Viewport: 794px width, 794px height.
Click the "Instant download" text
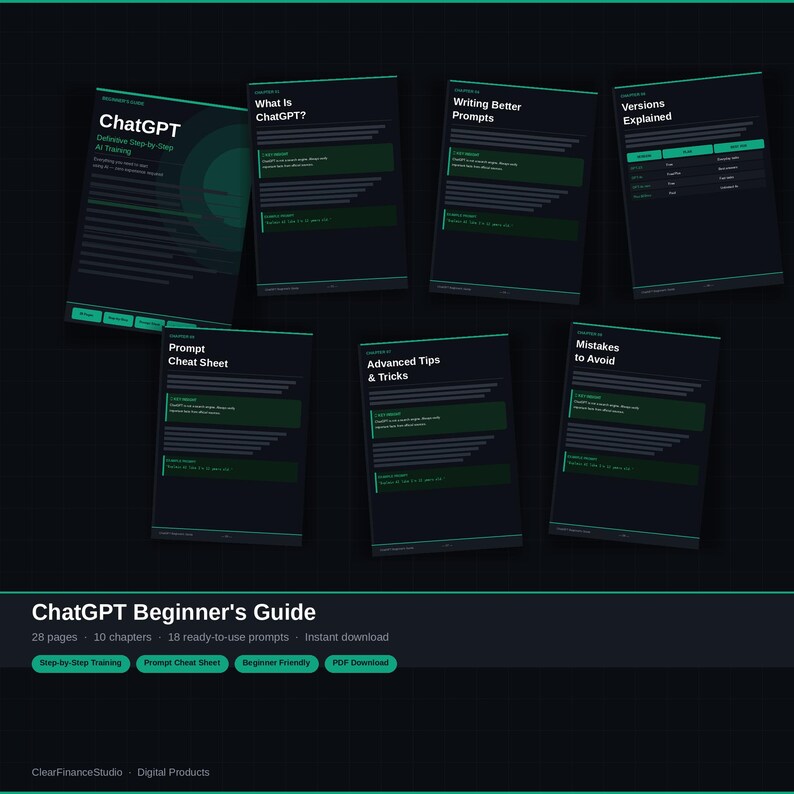[x=347, y=637]
